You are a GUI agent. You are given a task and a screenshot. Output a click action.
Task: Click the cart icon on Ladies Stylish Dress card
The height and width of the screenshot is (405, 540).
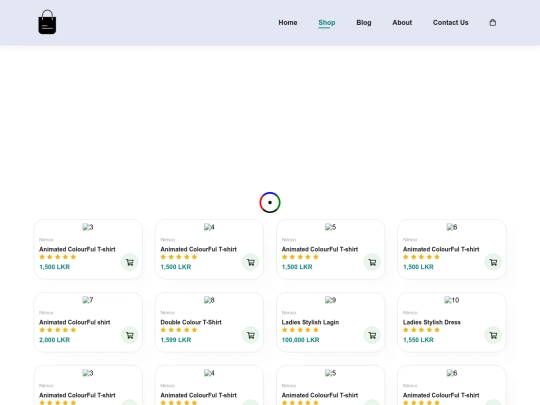(493, 335)
